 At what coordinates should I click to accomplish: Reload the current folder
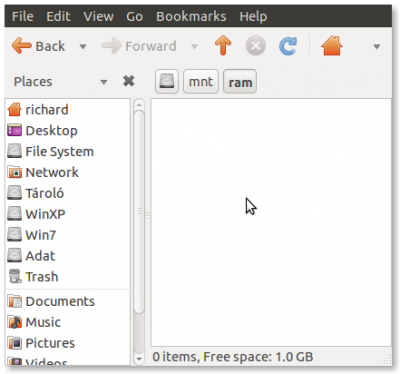pos(288,46)
